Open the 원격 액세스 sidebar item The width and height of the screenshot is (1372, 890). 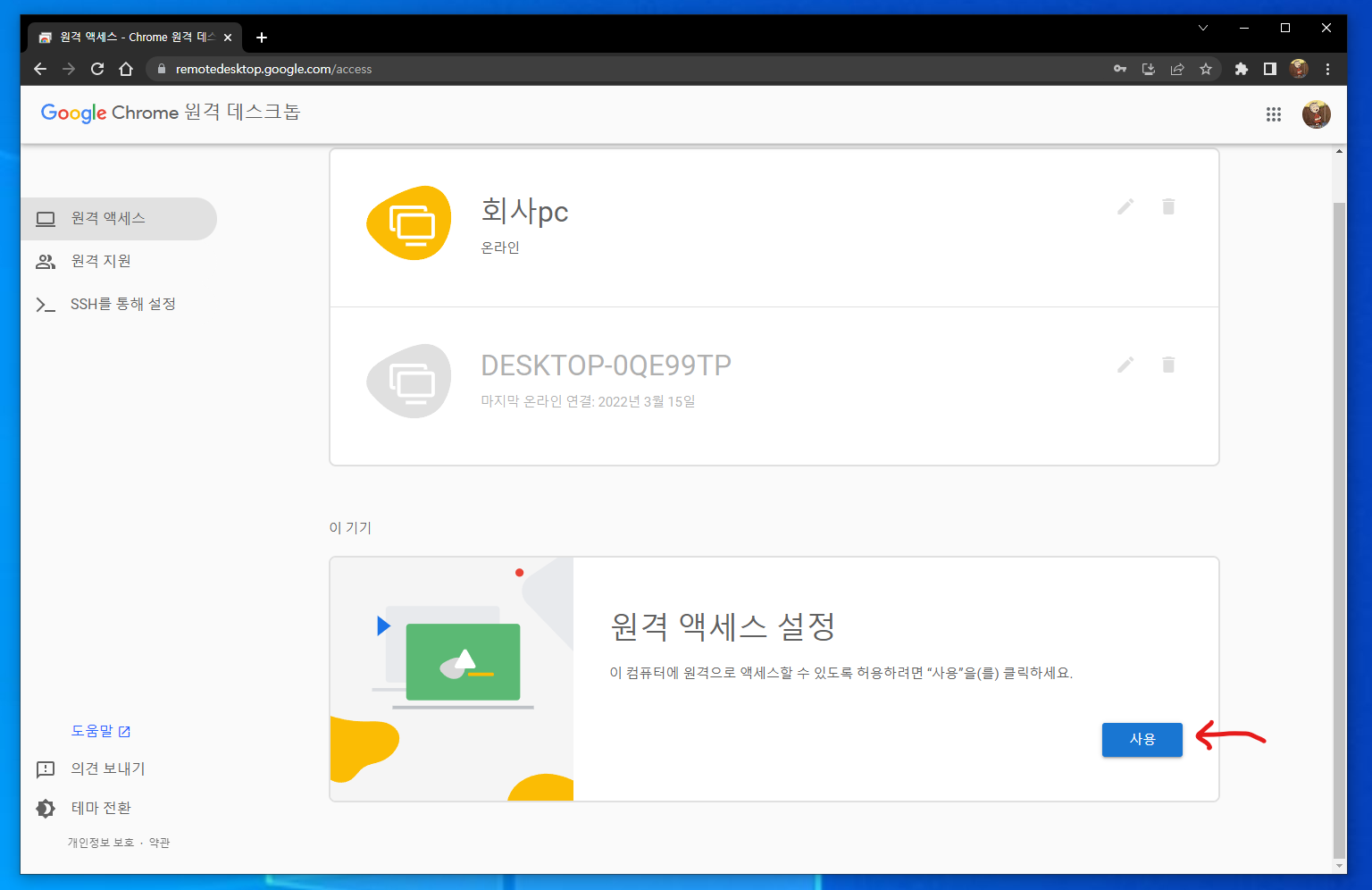118,219
